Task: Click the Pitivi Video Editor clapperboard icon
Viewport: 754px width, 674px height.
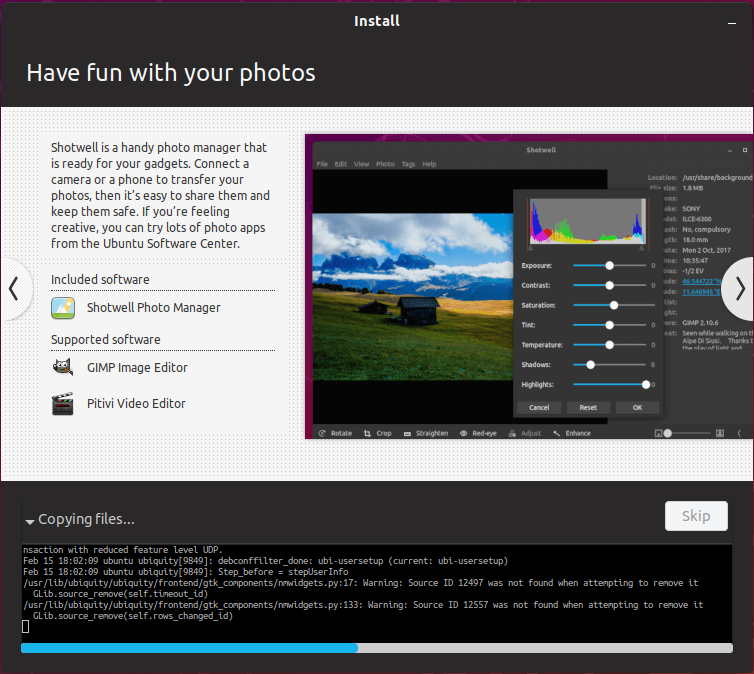Action: (x=63, y=404)
